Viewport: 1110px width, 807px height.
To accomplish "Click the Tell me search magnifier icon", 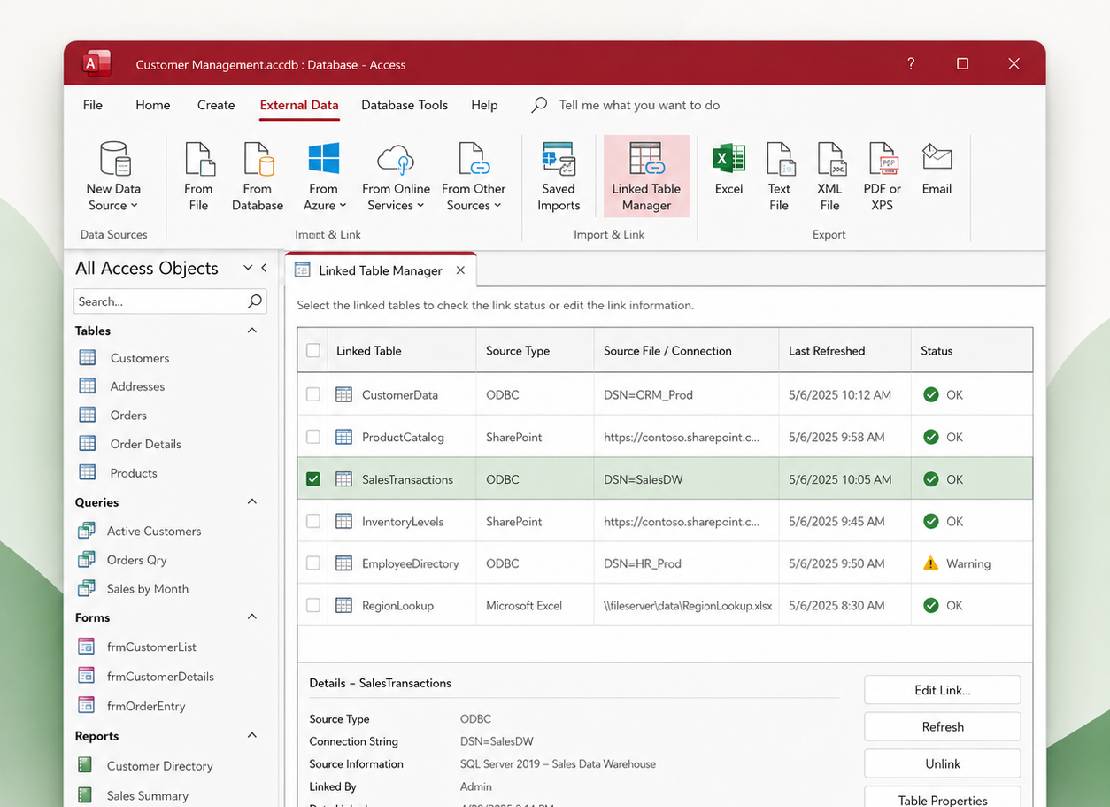I will click(x=539, y=105).
